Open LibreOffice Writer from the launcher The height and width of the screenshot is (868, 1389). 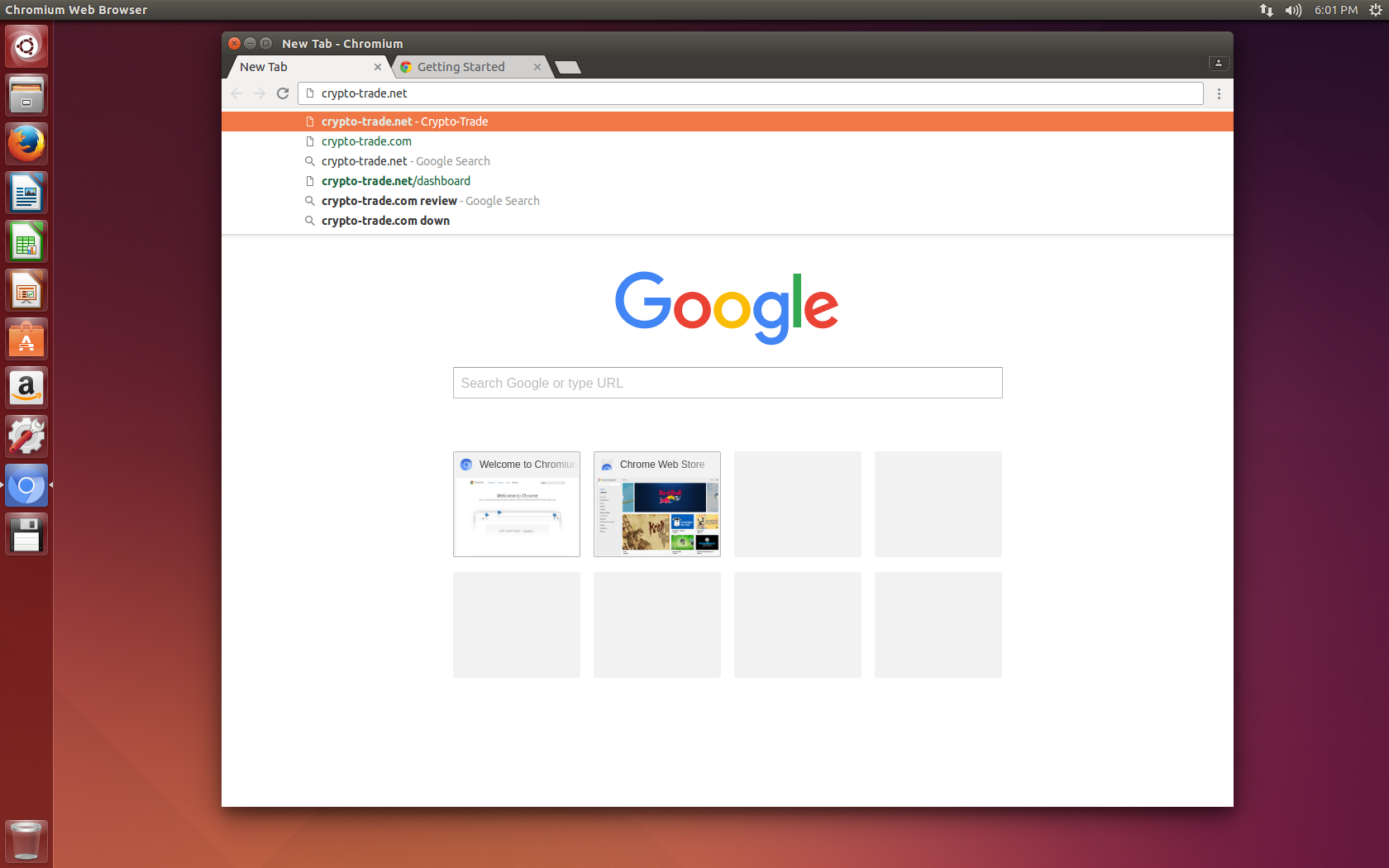click(x=26, y=193)
